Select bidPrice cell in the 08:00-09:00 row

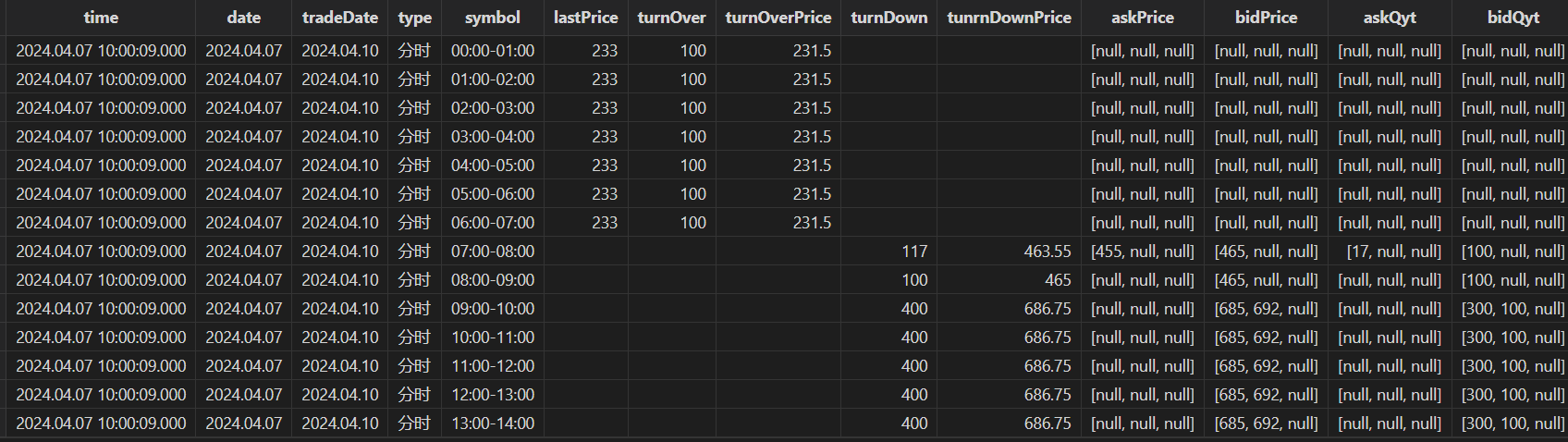[x=1266, y=280]
